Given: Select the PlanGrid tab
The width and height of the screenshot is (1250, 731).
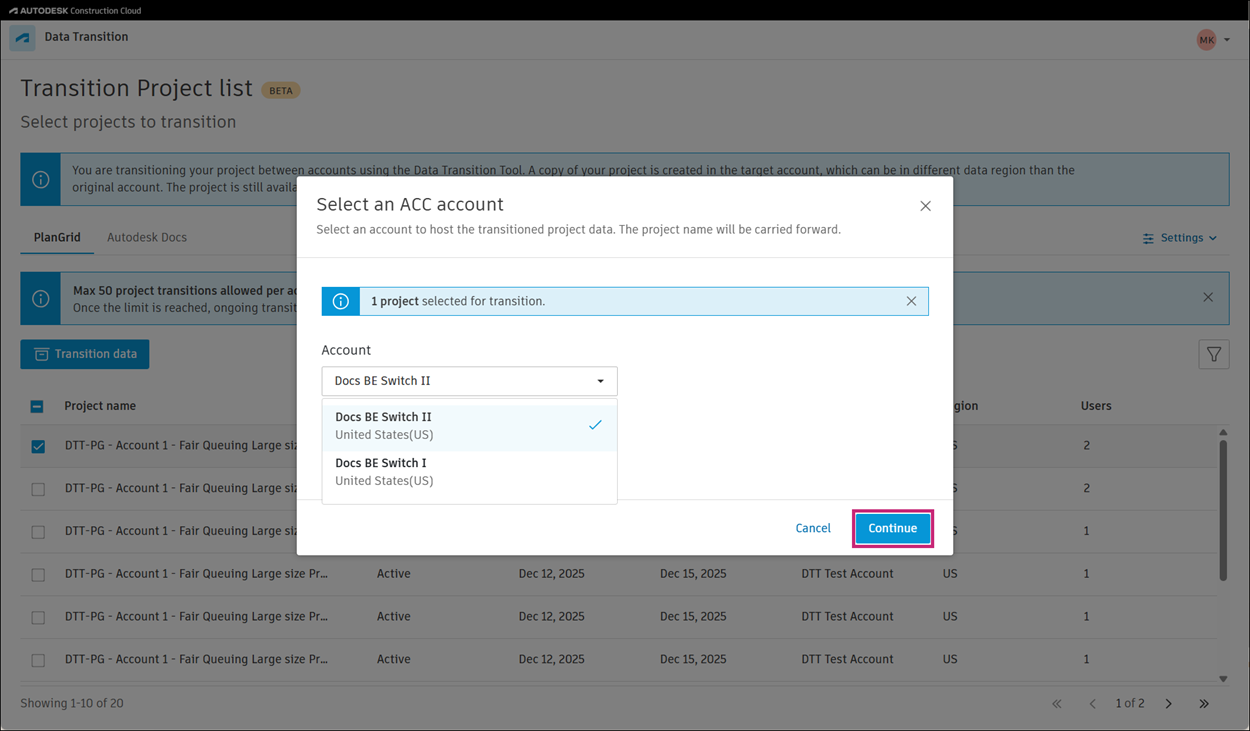Looking at the screenshot, I should coord(57,238).
